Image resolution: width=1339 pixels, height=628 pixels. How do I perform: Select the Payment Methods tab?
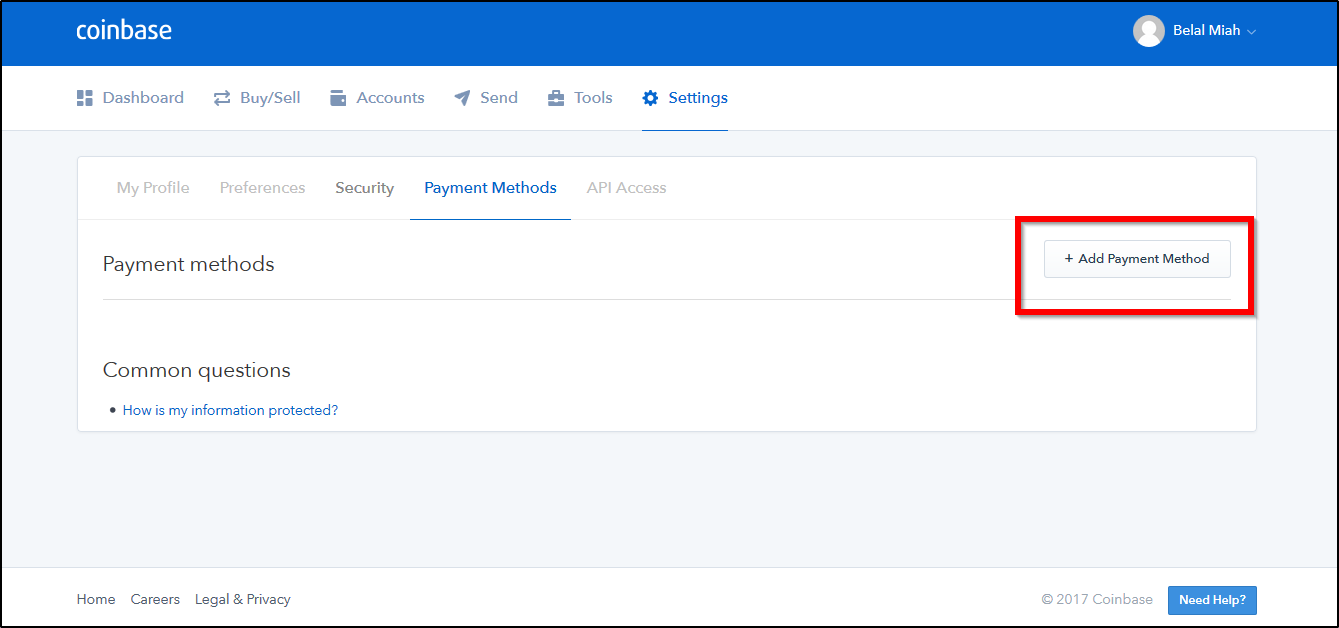(x=490, y=188)
